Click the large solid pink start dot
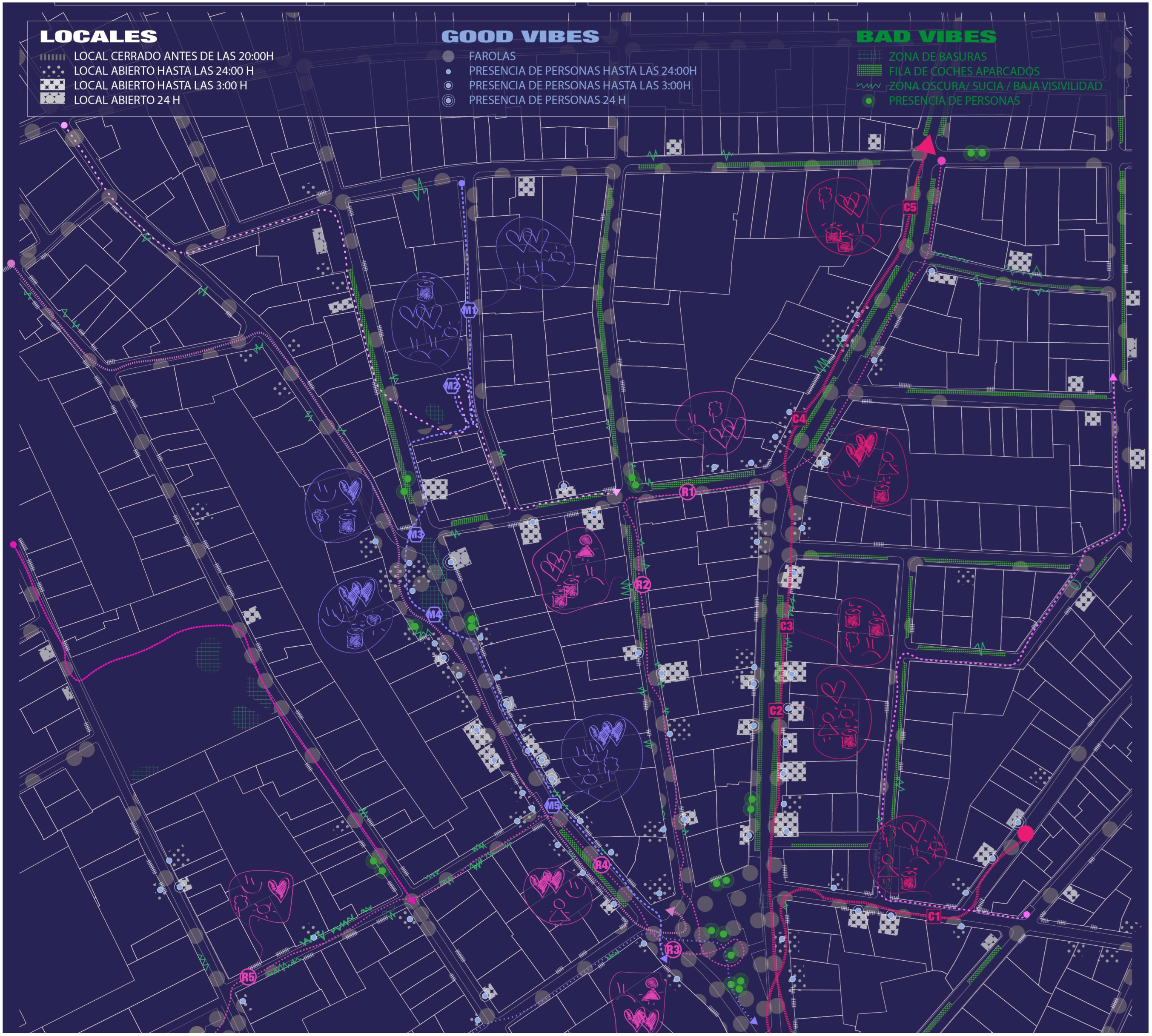1152x1036 pixels. [1026, 834]
